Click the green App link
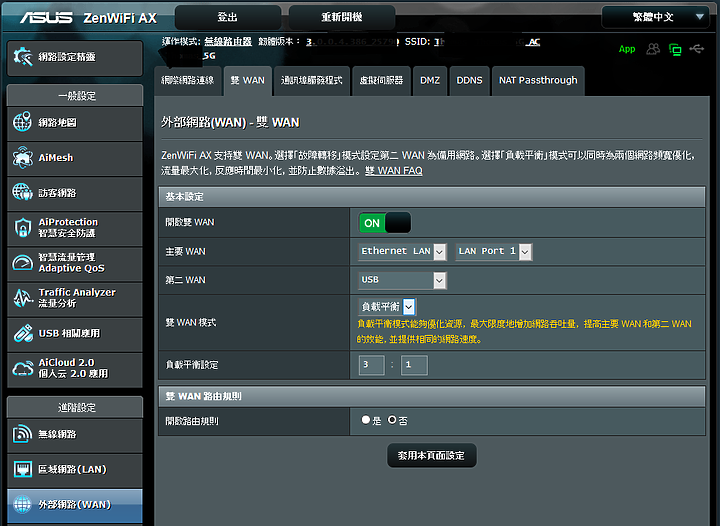 (627, 49)
